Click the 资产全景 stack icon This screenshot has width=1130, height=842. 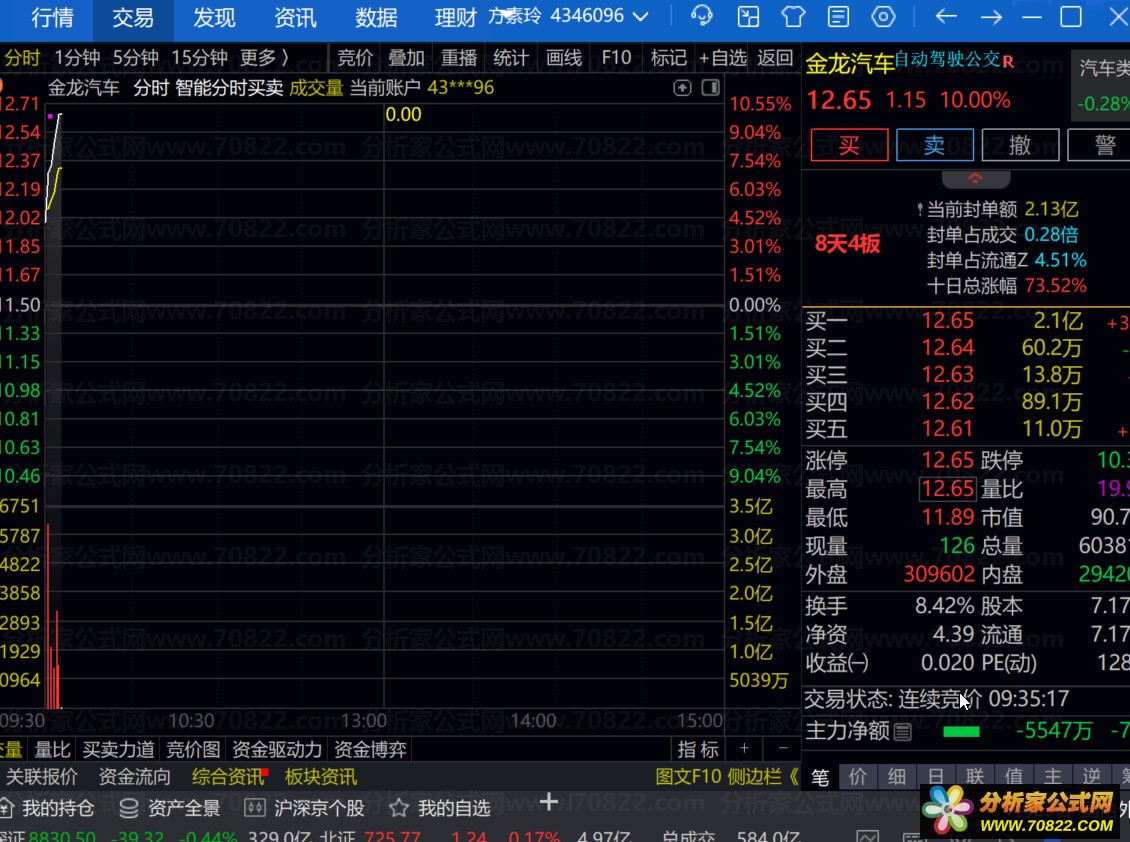click(129, 808)
